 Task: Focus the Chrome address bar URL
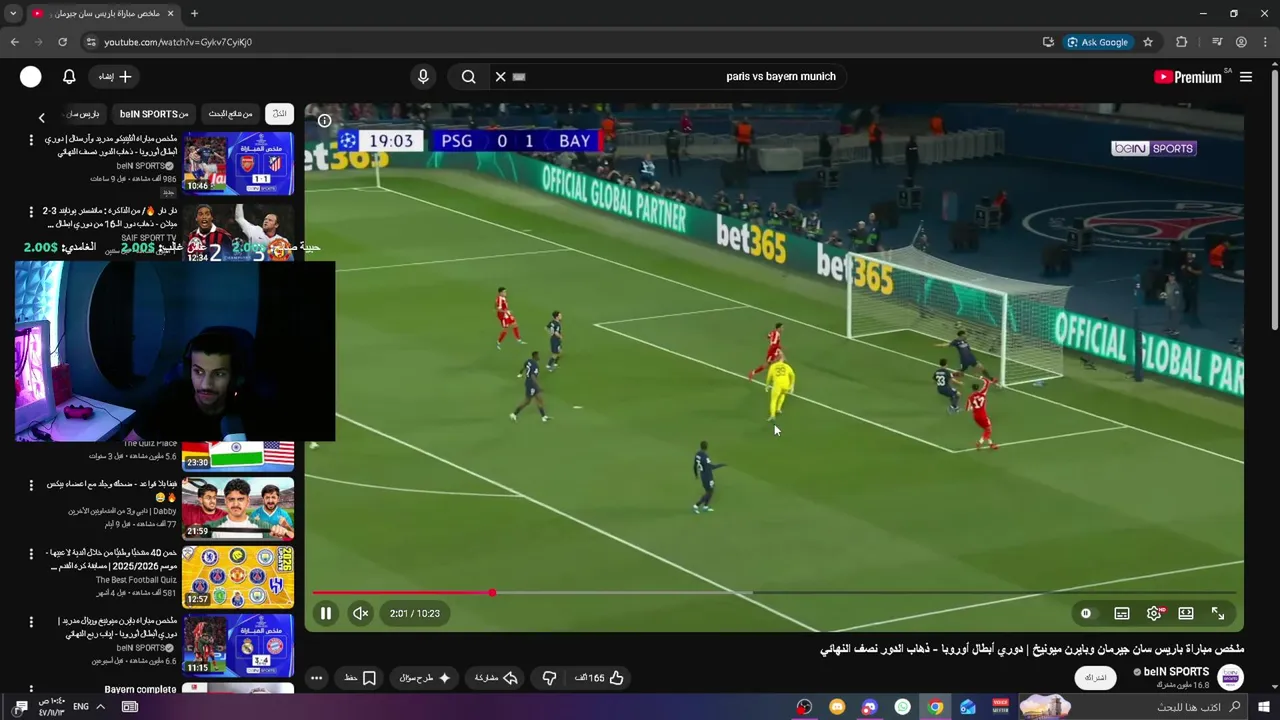[x=178, y=42]
